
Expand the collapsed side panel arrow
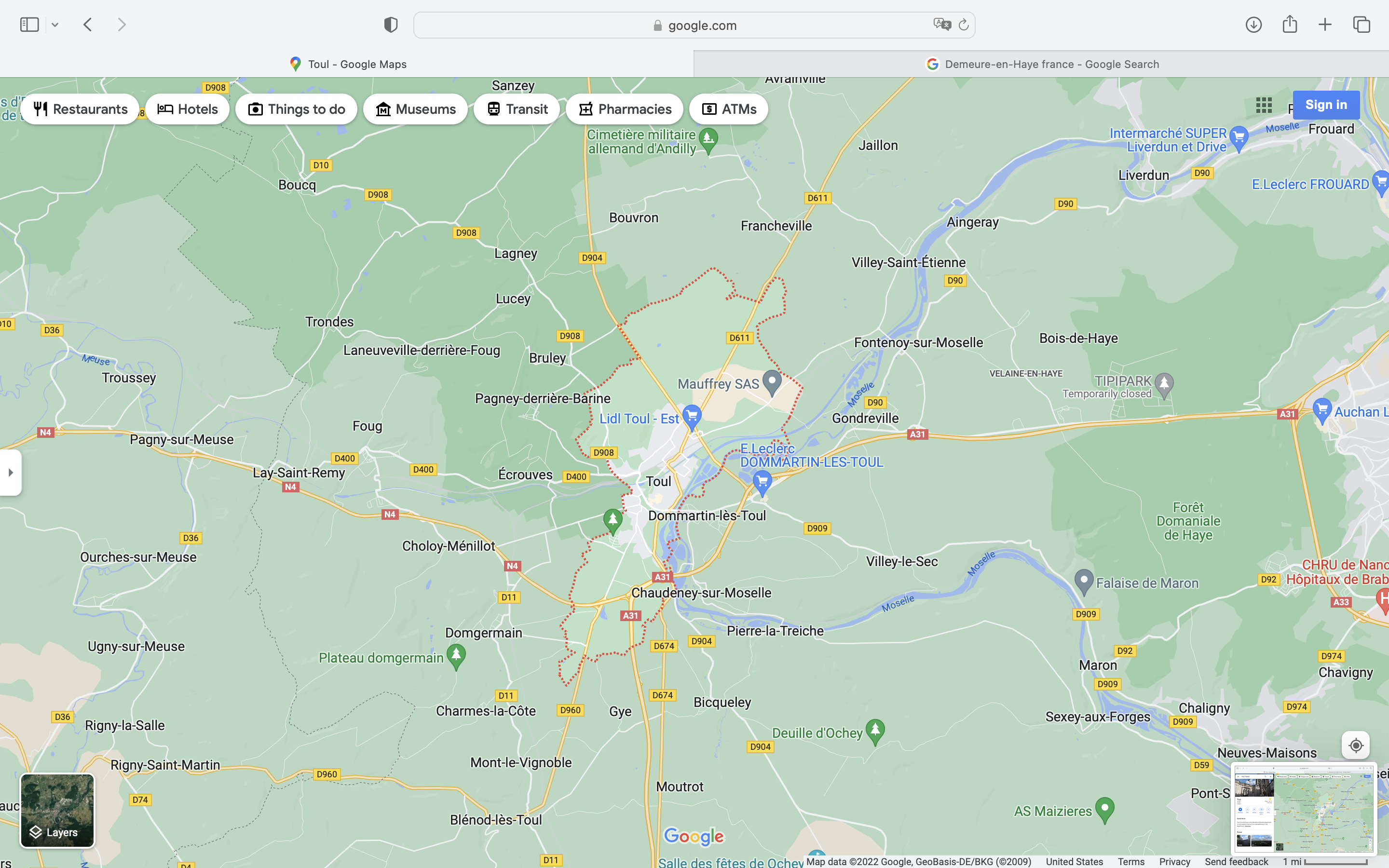(x=10, y=473)
